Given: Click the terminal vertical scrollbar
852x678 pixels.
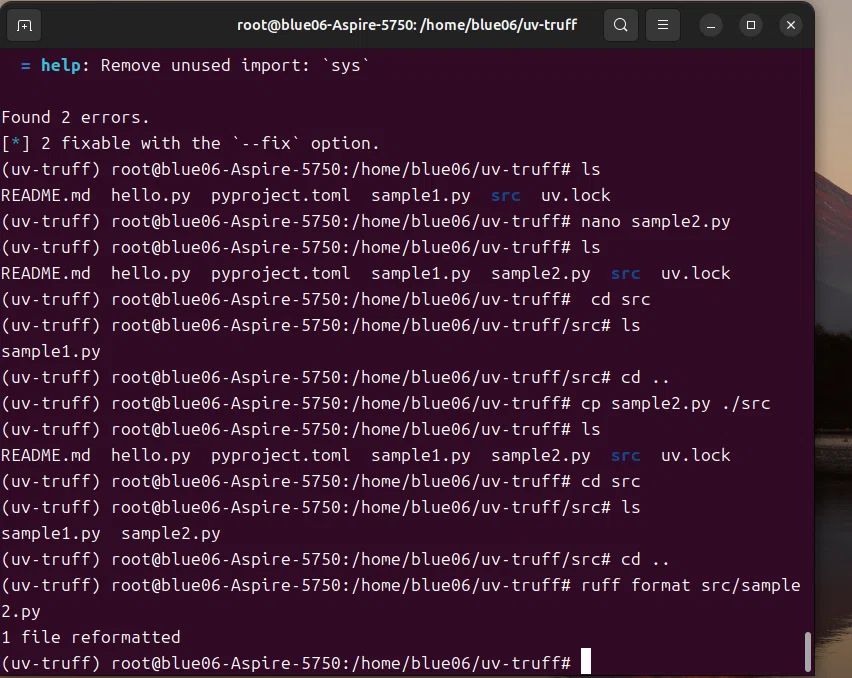Looking at the screenshot, I should click(x=807, y=651).
